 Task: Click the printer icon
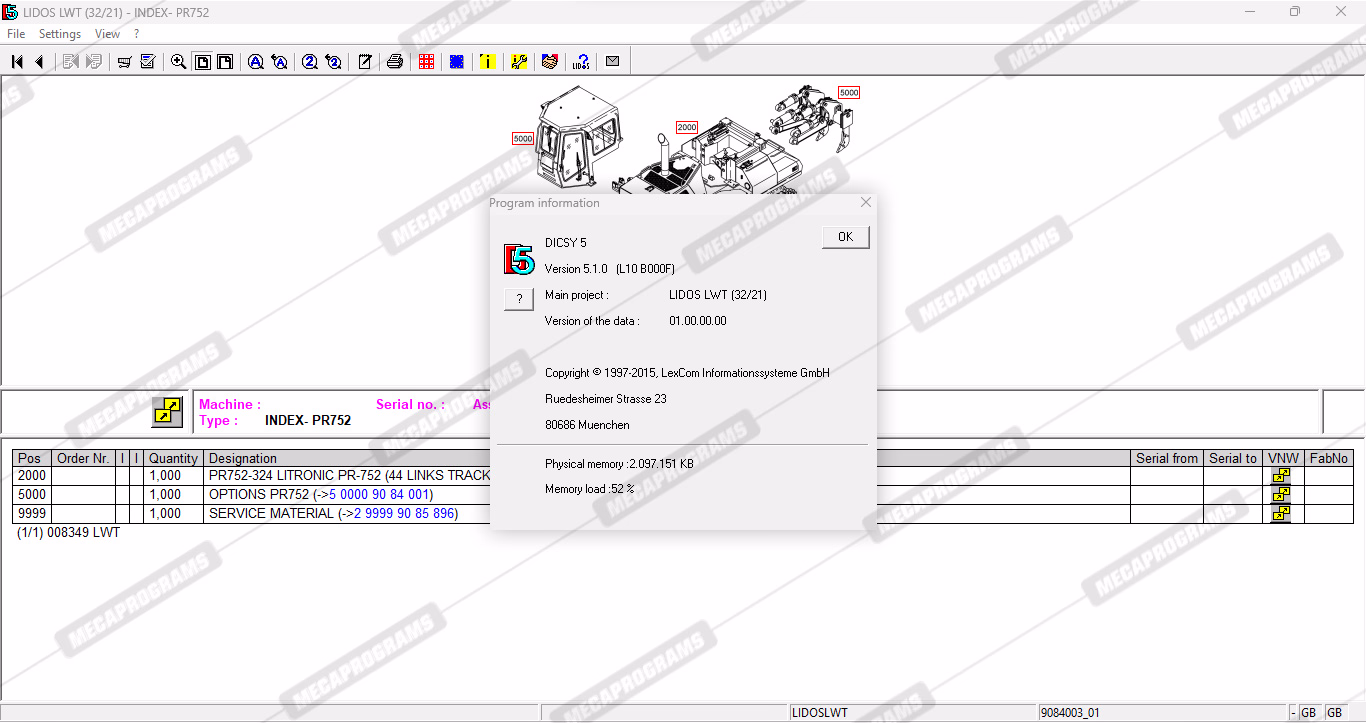coord(395,62)
